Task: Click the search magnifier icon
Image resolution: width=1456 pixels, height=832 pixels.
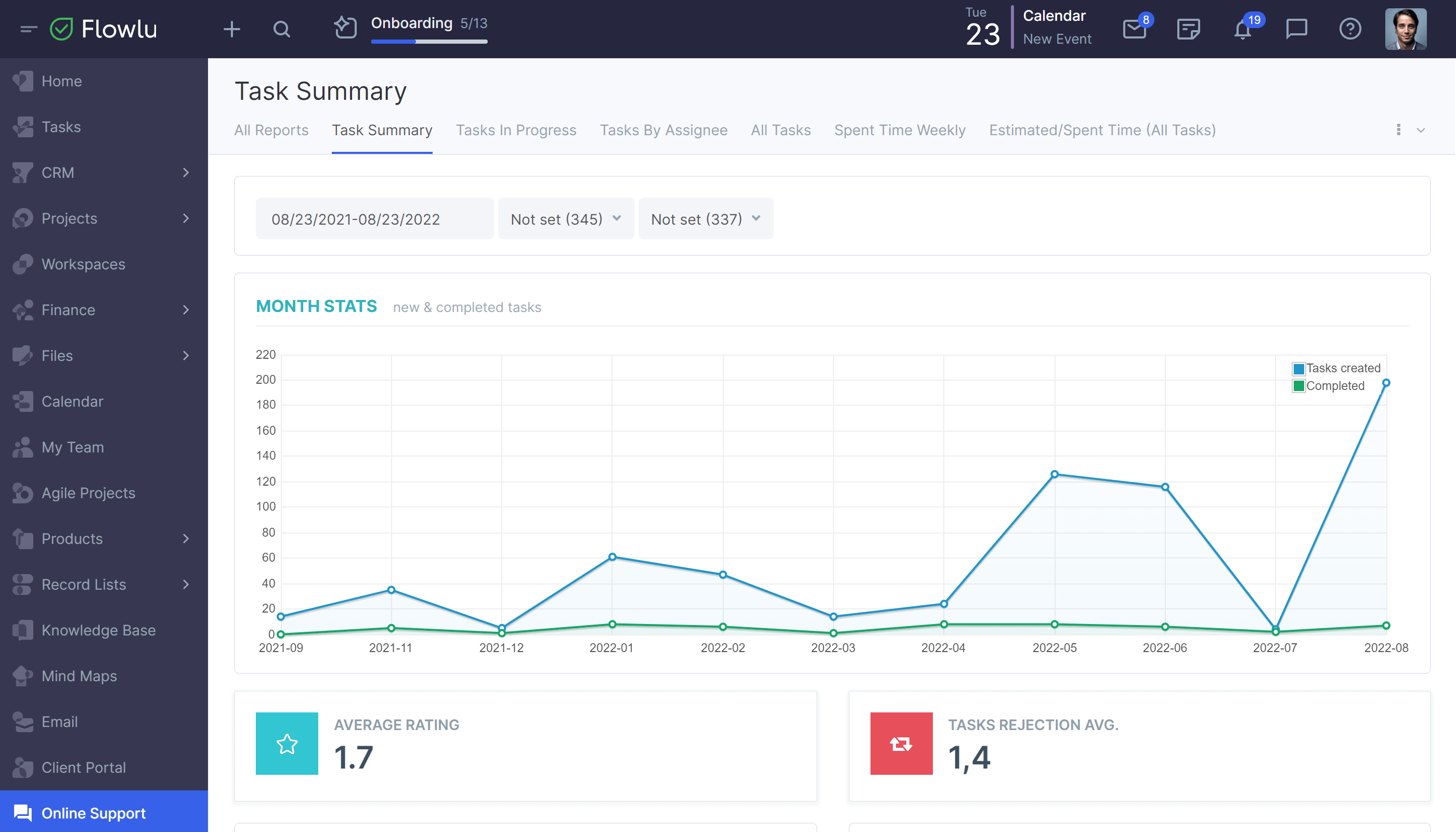Action: point(281,28)
